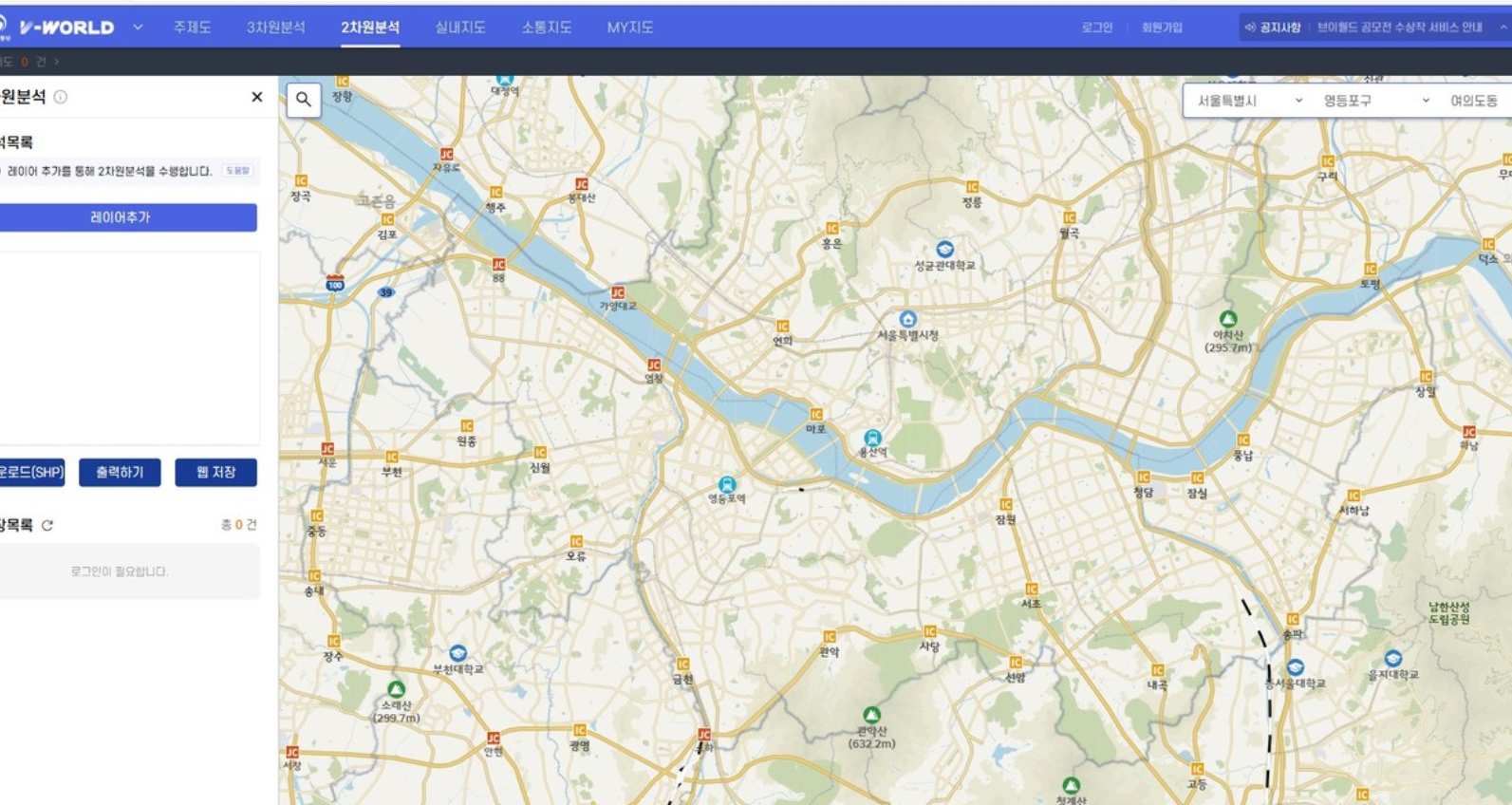The height and width of the screenshot is (805, 1512).
Task: Select the 용산역 station marker
Action: (x=872, y=438)
